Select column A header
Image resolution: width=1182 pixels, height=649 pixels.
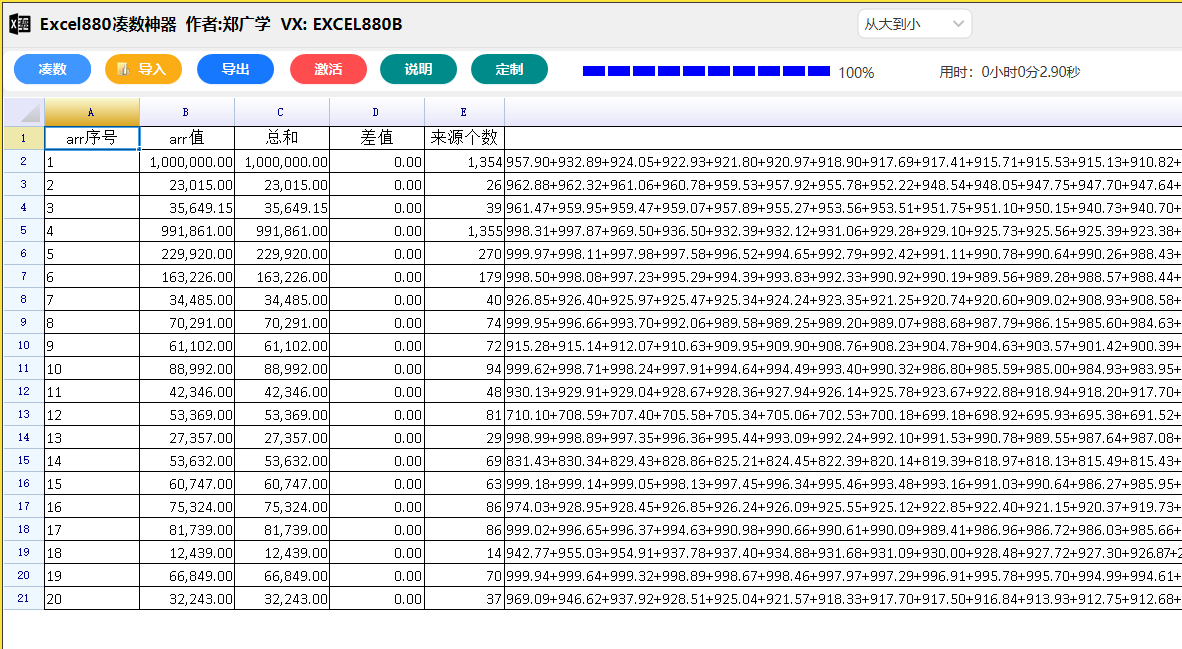(x=92, y=112)
